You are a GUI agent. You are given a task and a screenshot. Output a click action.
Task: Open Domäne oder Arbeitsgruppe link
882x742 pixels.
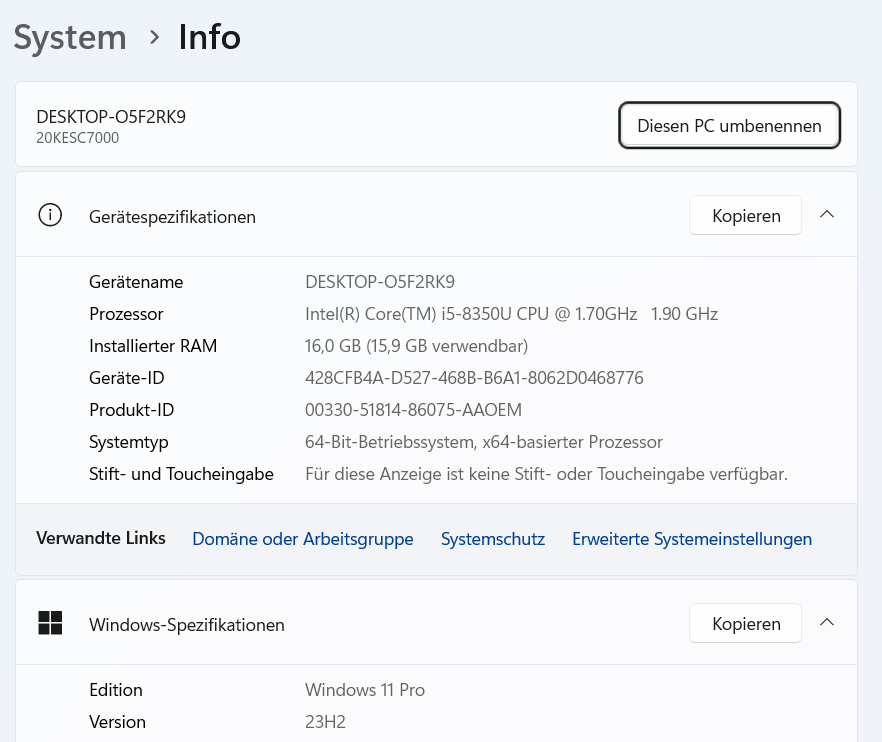tap(303, 539)
